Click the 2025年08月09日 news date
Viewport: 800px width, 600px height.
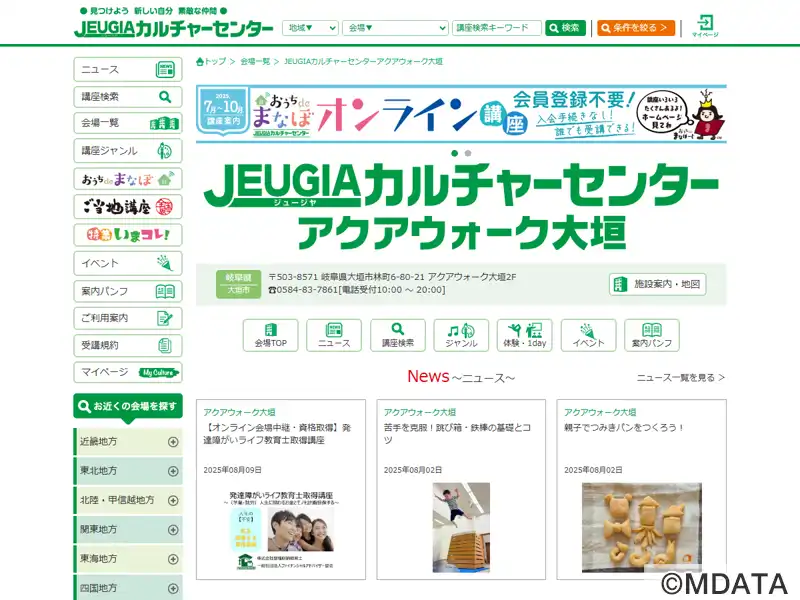tap(233, 470)
